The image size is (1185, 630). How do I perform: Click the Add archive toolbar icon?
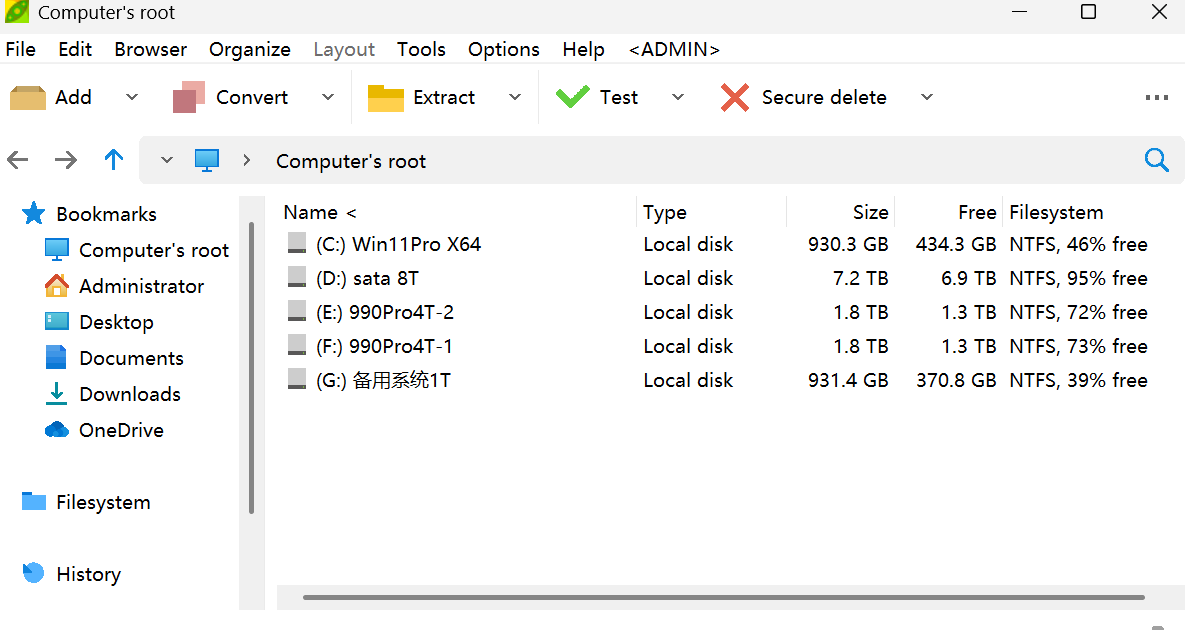[28, 97]
